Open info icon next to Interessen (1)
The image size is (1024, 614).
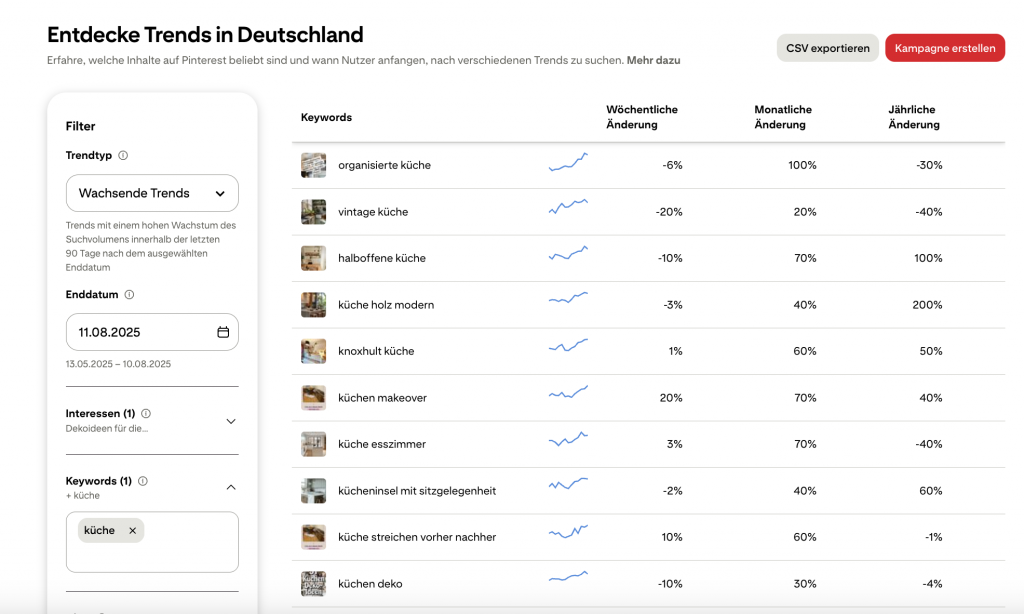click(x=146, y=414)
